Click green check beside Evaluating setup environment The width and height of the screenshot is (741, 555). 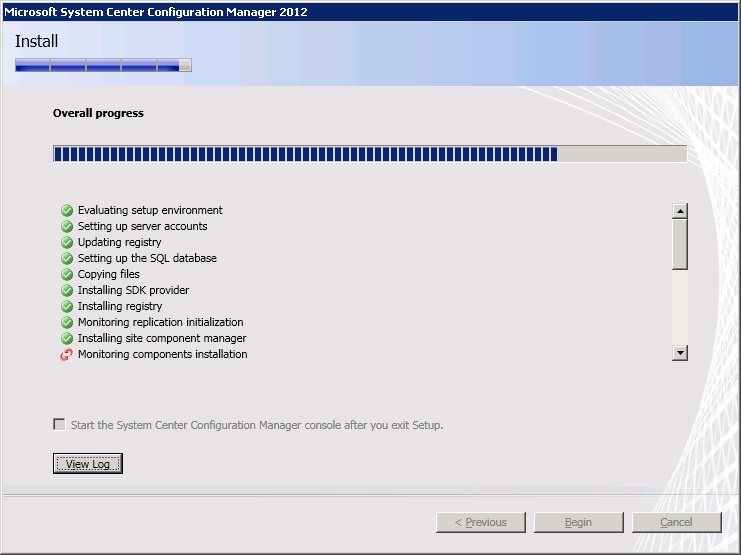click(67, 210)
